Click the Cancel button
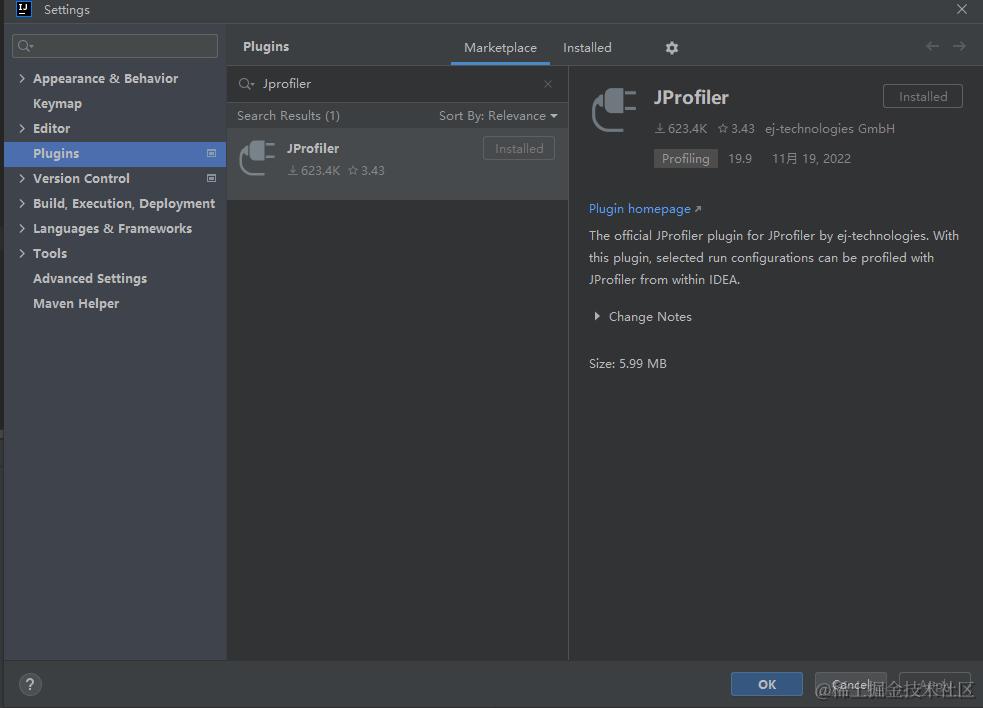Viewport: 983px width, 708px height. 850,684
